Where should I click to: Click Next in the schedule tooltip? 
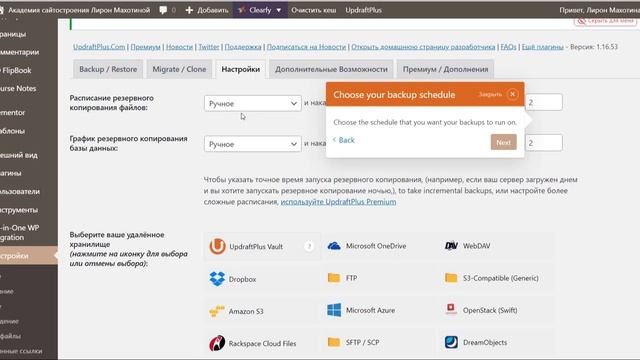click(504, 142)
